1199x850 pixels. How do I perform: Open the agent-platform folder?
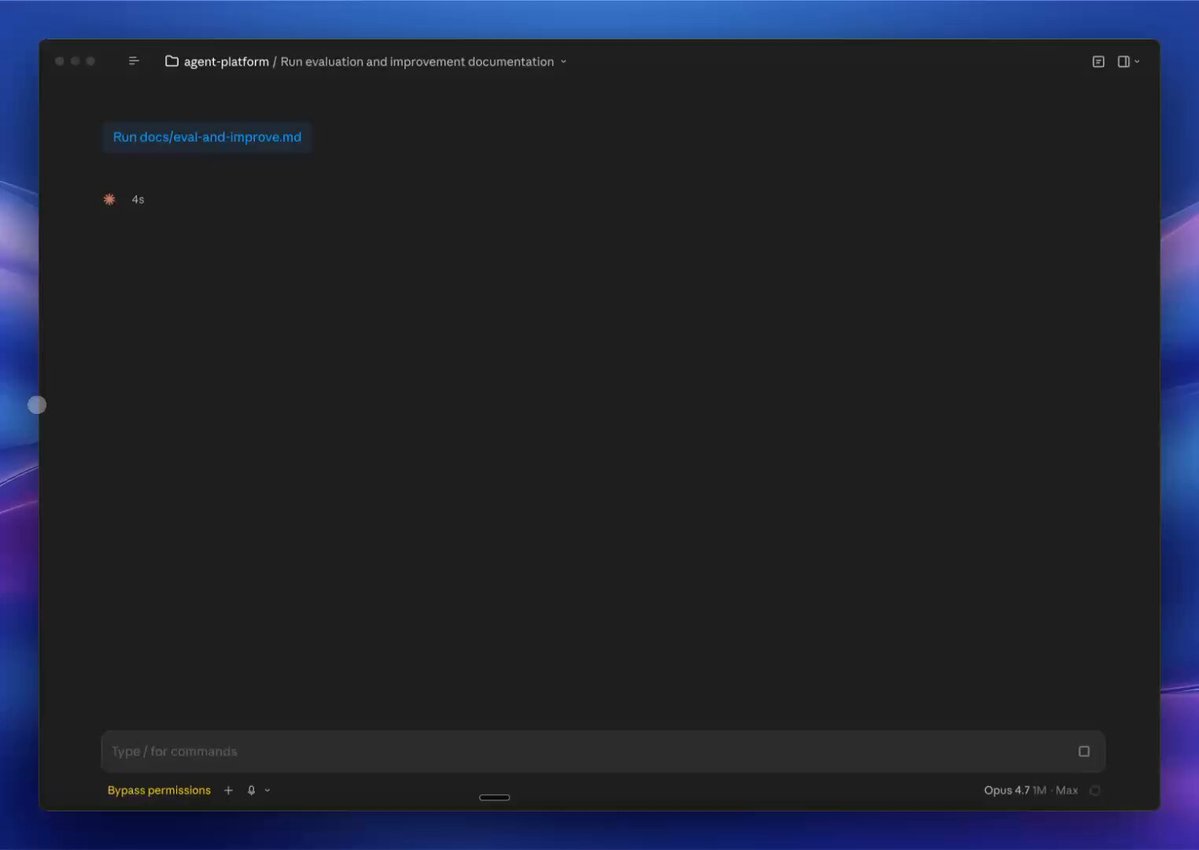coord(172,61)
